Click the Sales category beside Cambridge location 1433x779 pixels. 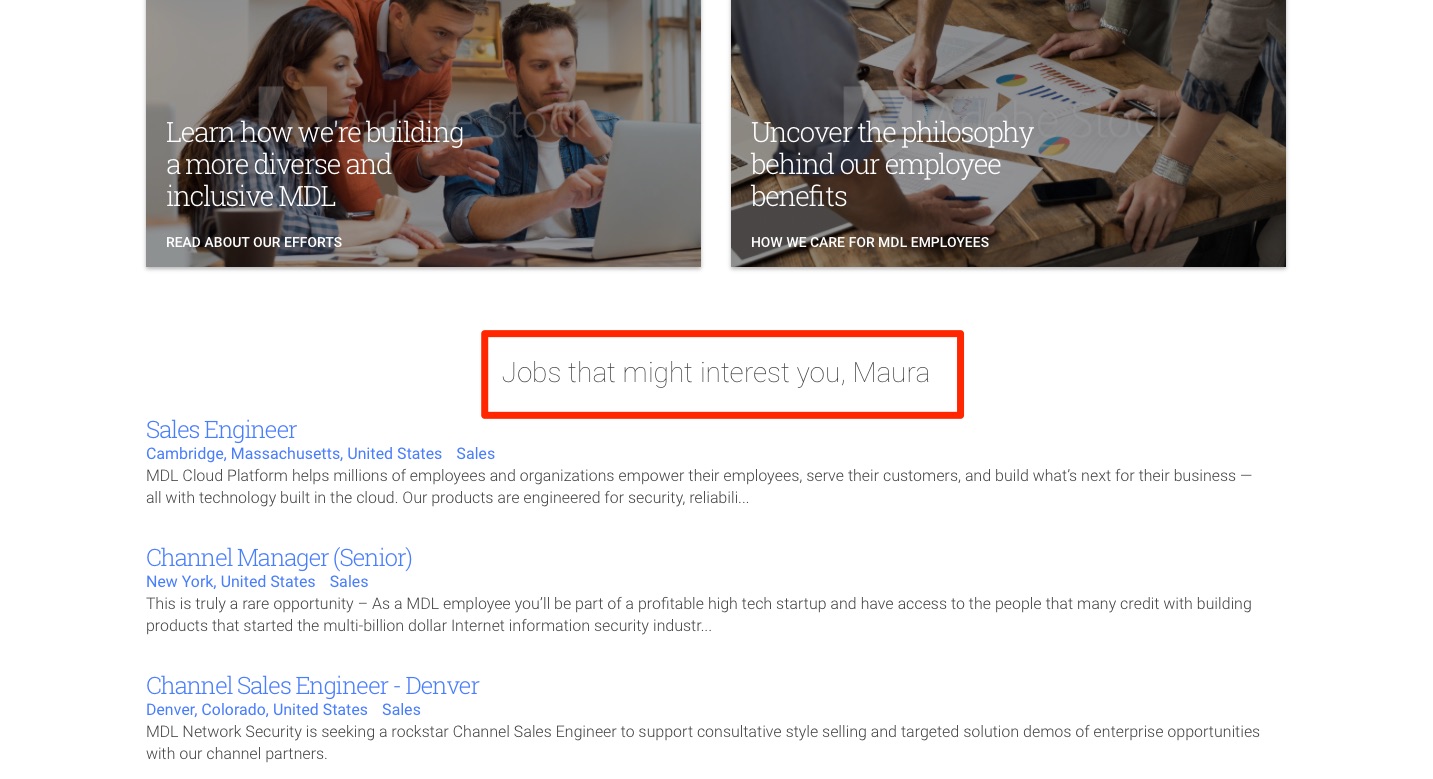click(476, 454)
